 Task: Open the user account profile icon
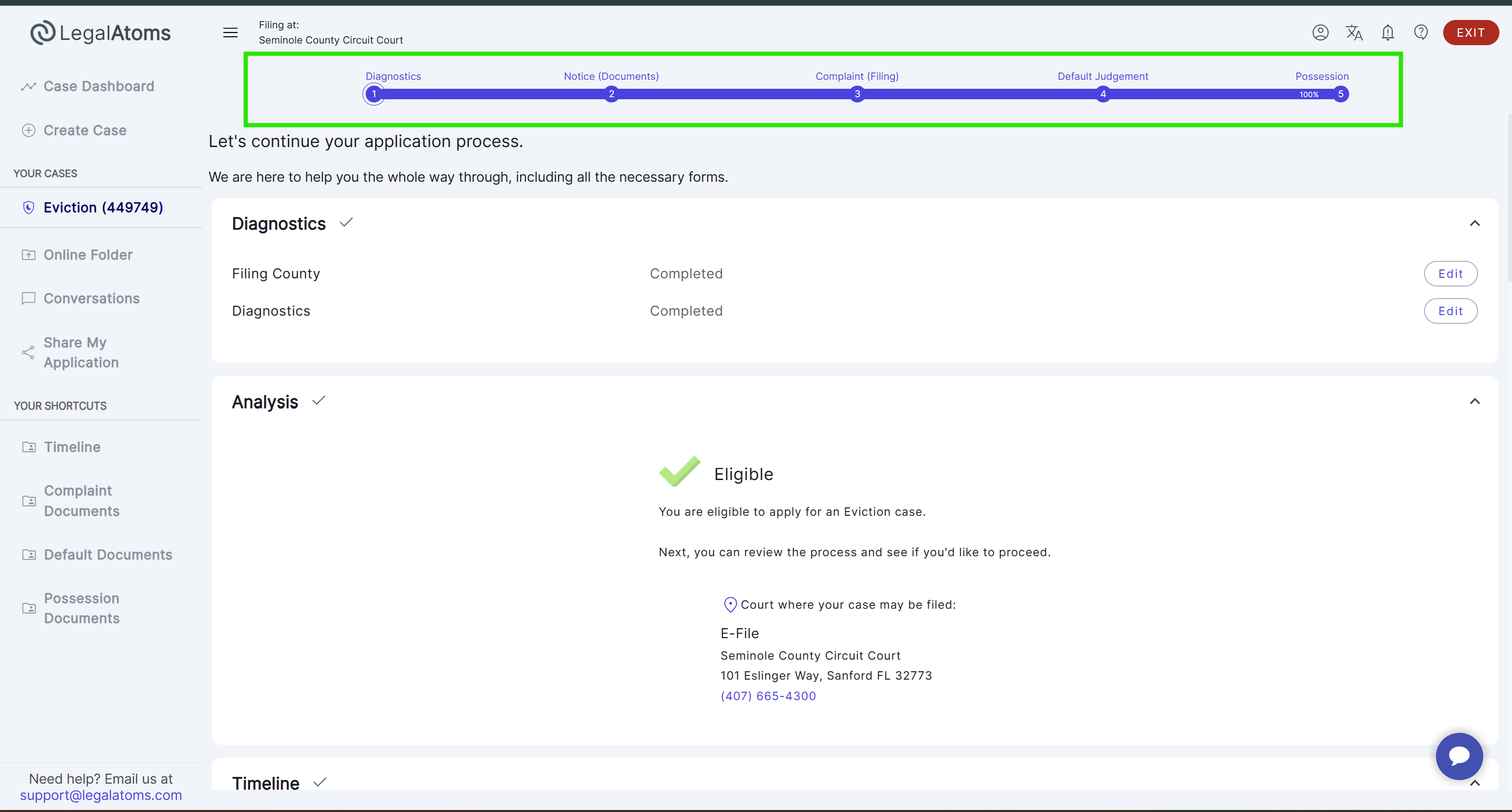tap(1320, 33)
